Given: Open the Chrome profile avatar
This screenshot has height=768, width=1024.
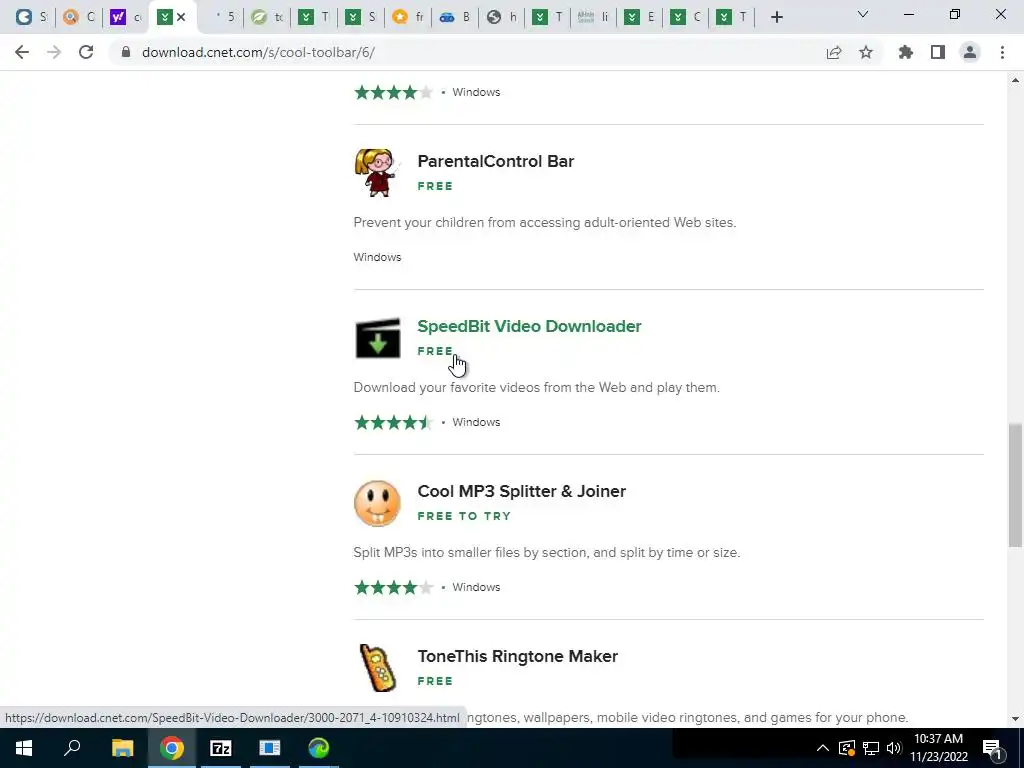Looking at the screenshot, I should [x=970, y=52].
